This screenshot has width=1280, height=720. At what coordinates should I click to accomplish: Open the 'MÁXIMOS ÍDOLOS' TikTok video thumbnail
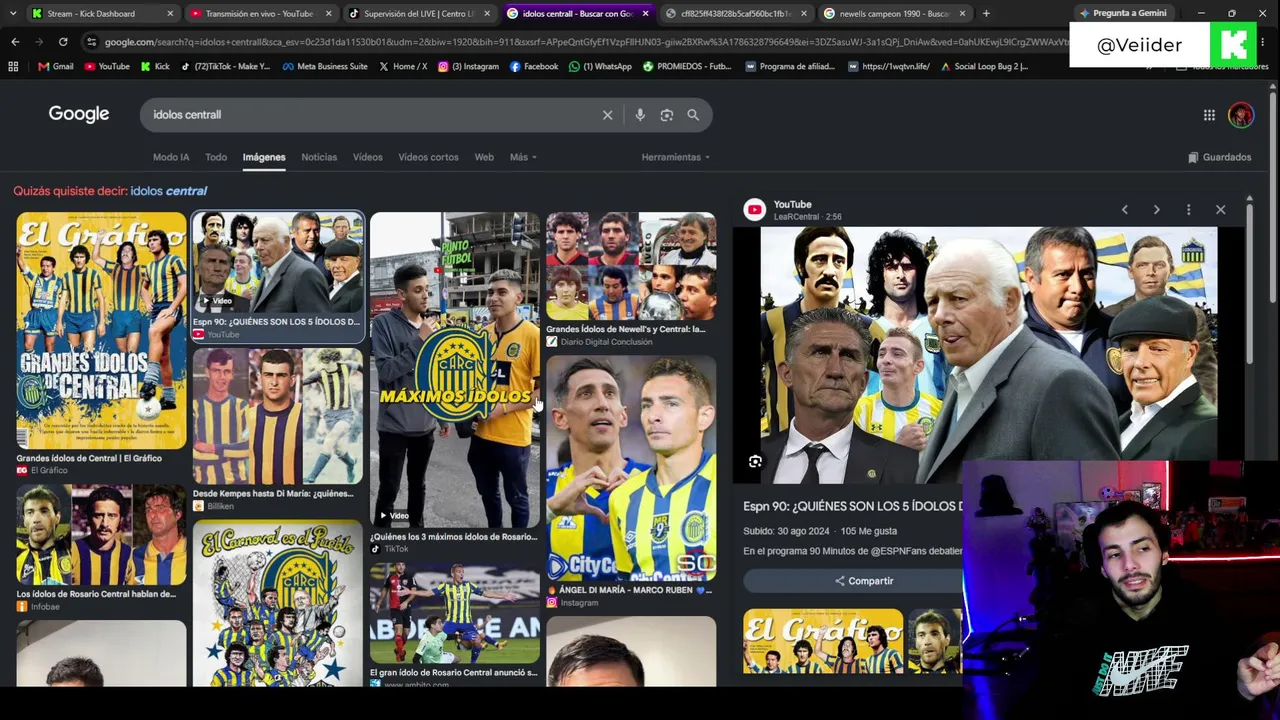point(455,369)
